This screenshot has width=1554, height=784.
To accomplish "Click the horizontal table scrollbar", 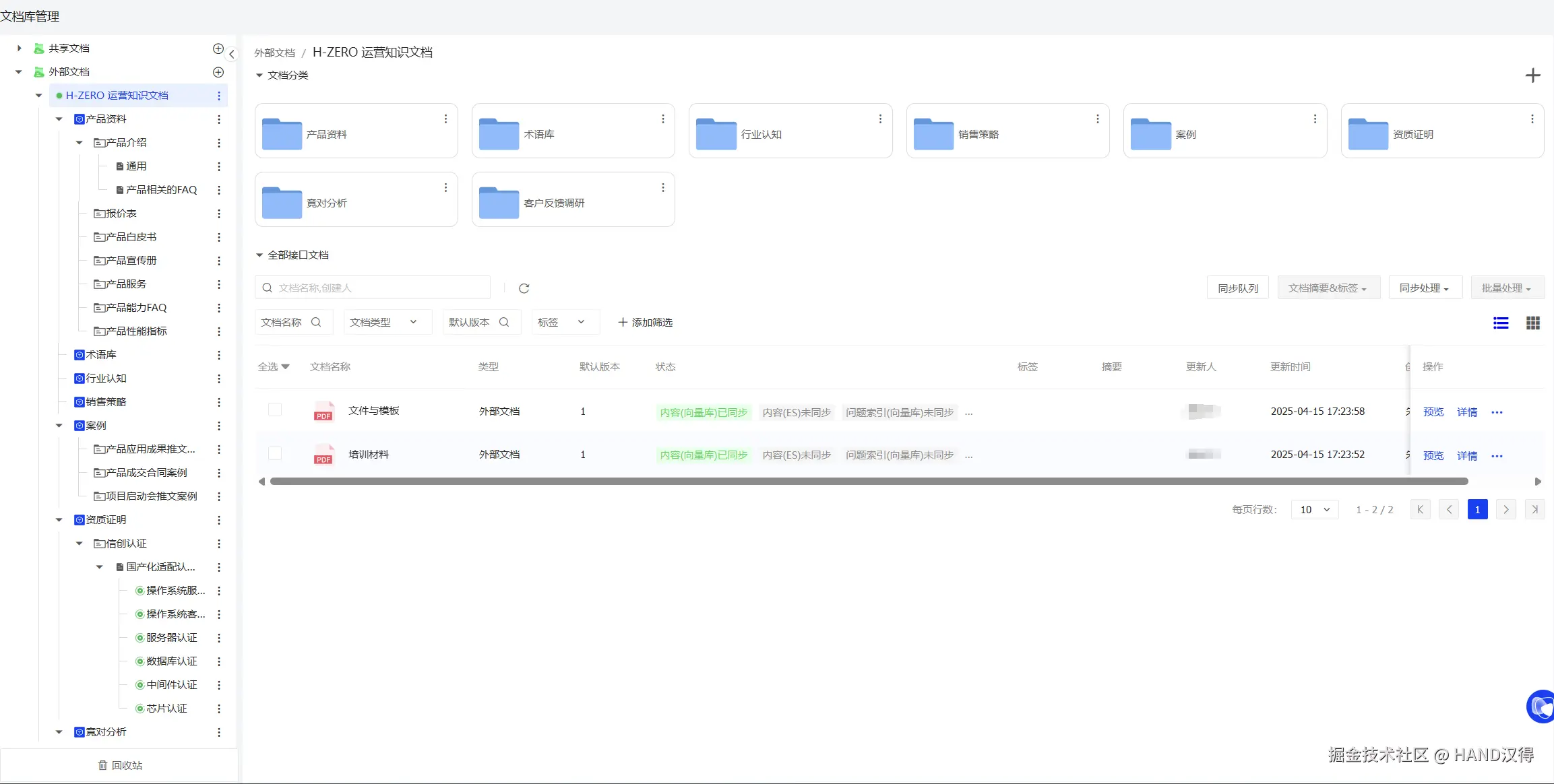I will [x=868, y=482].
